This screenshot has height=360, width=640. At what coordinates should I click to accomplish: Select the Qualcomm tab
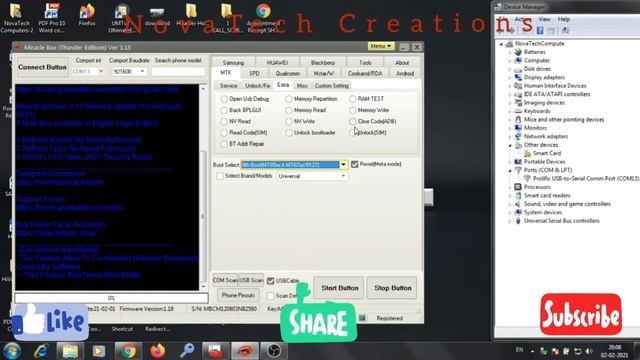[287, 73]
